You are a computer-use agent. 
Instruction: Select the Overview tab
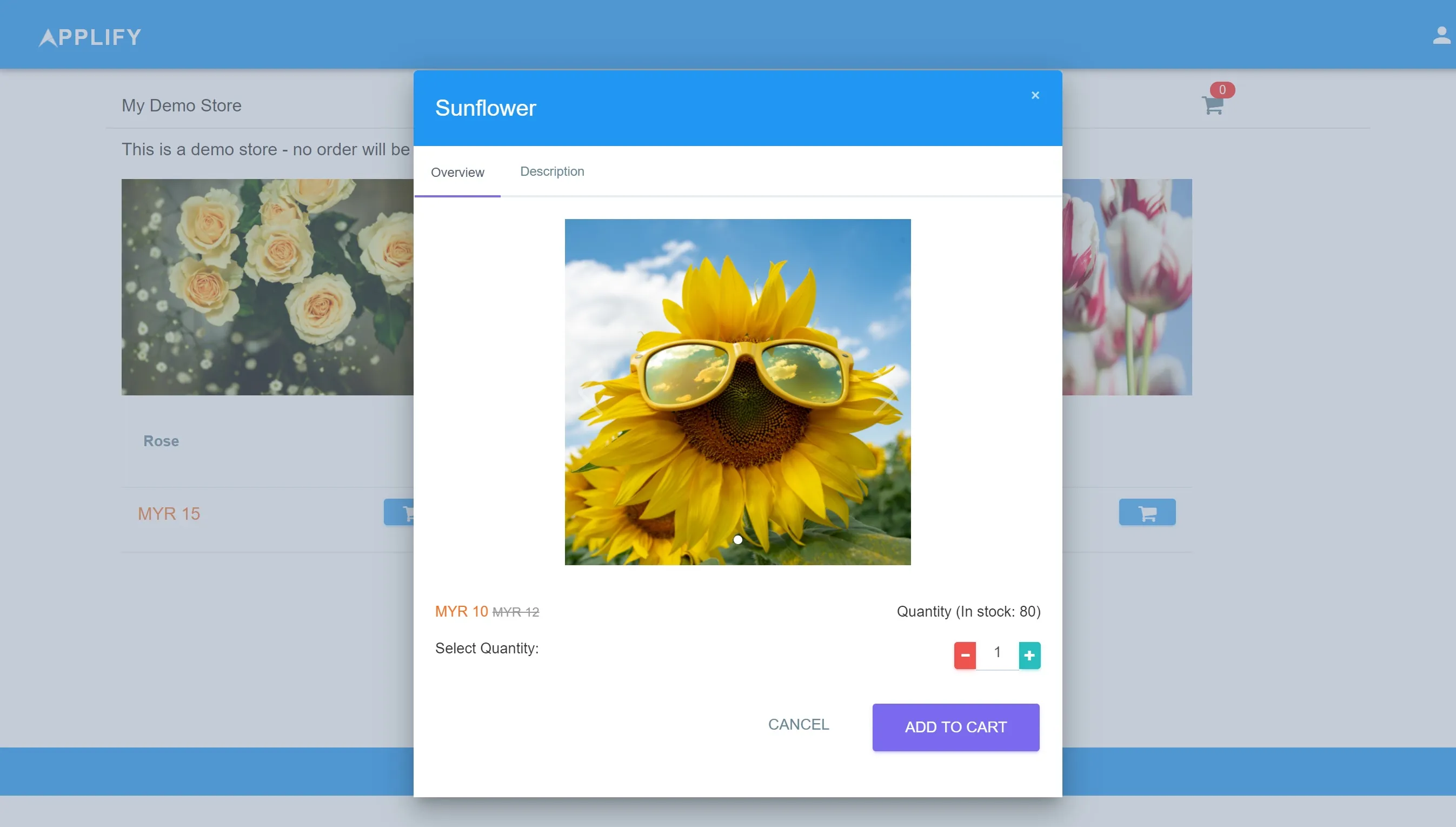coord(457,172)
